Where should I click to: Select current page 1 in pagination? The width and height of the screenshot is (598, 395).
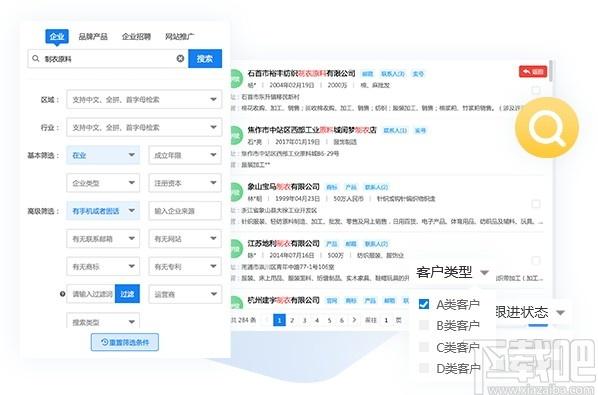click(280, 320)
